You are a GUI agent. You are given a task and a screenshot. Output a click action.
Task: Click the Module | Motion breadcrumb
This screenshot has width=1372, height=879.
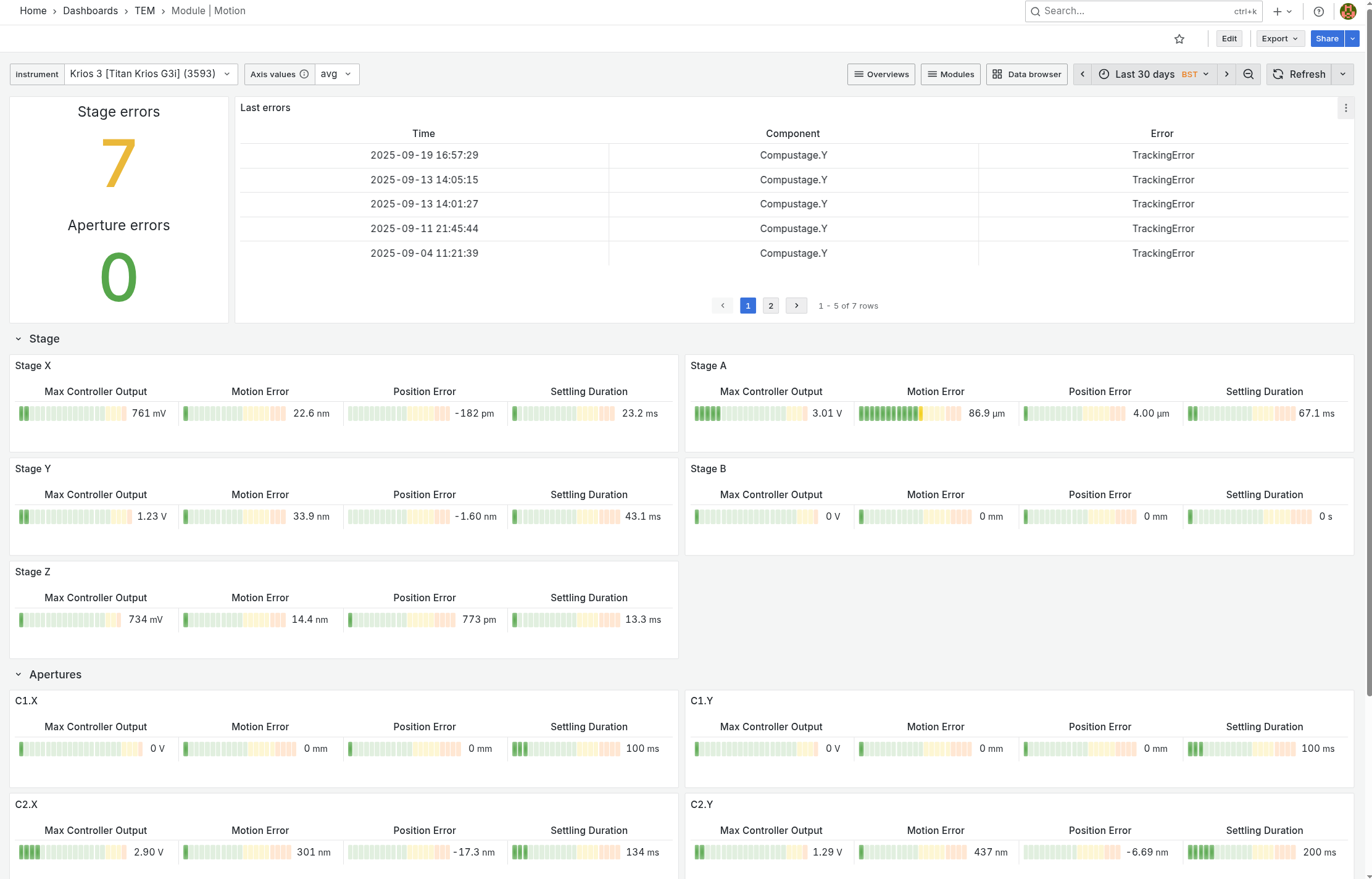tap(209, 11)
